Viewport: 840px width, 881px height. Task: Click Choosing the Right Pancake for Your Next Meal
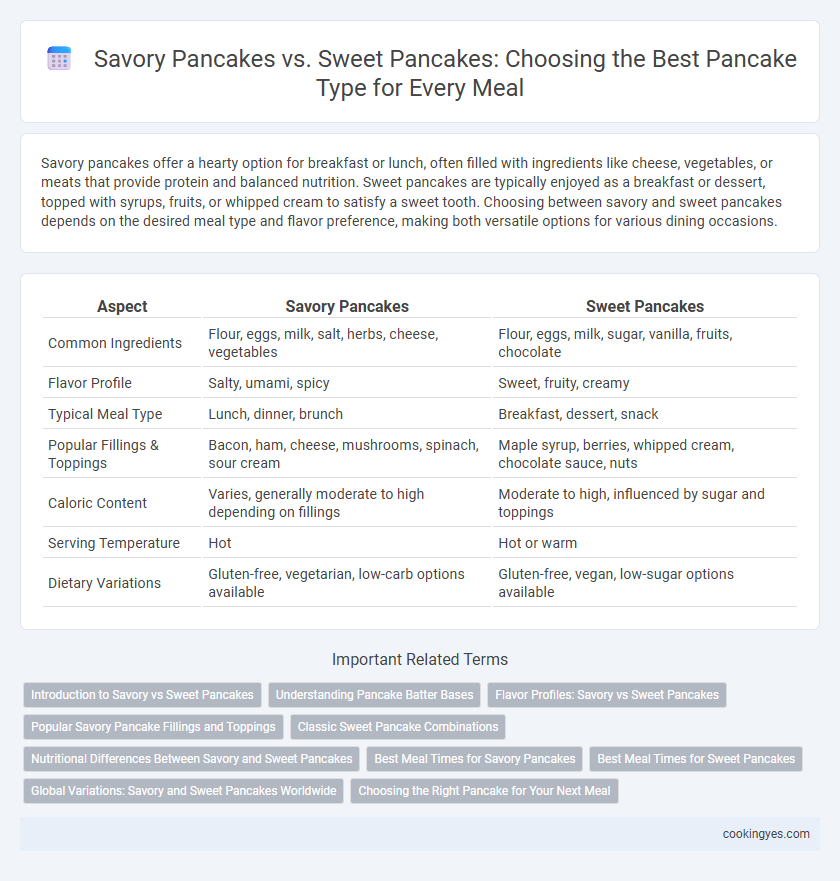pyautogui.click(x=484, y=791)
